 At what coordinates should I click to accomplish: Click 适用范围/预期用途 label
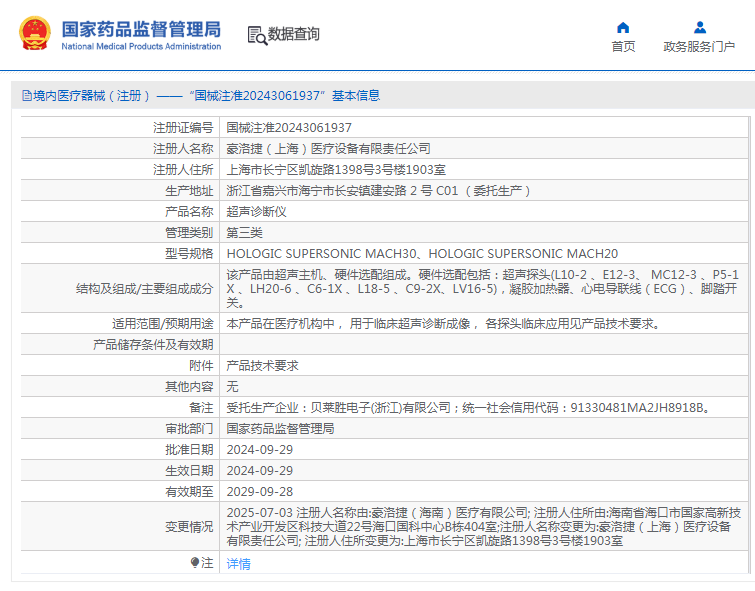(x=163, y=324)
